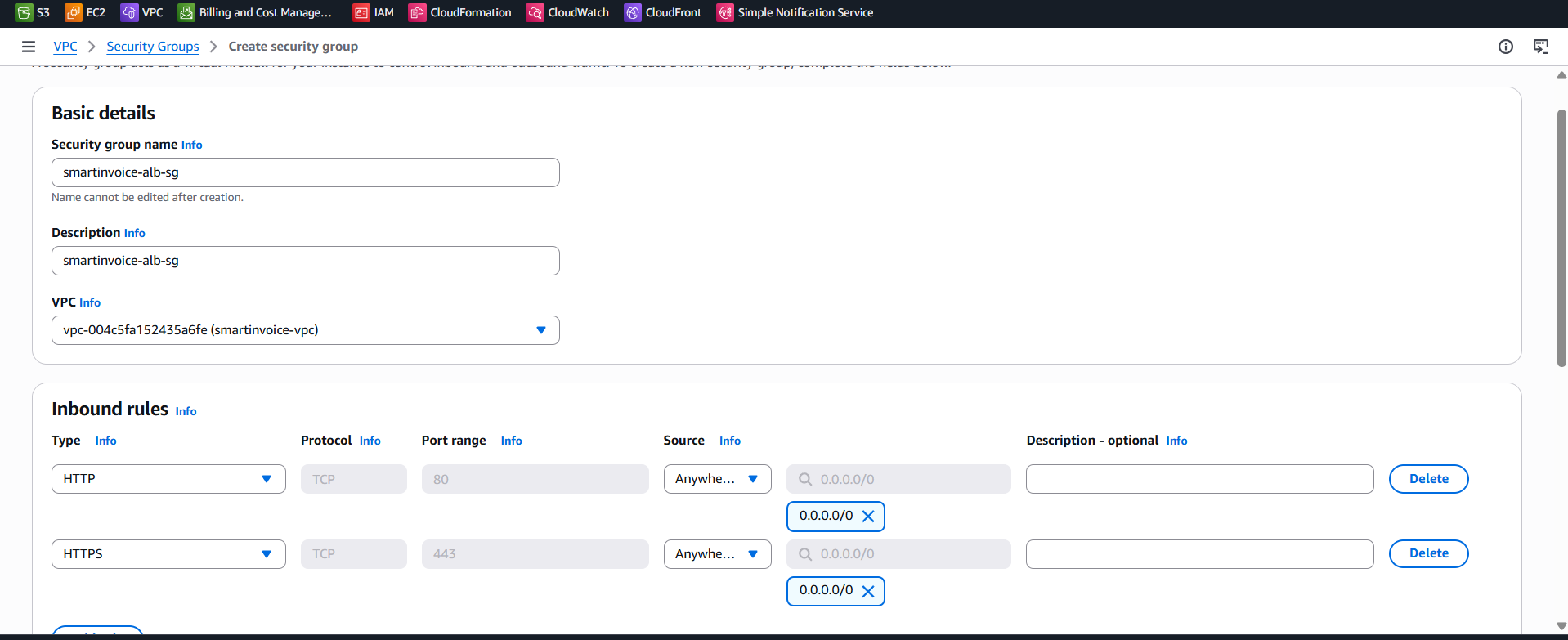Open the S3 service shortcut icon

coord(25,12)
